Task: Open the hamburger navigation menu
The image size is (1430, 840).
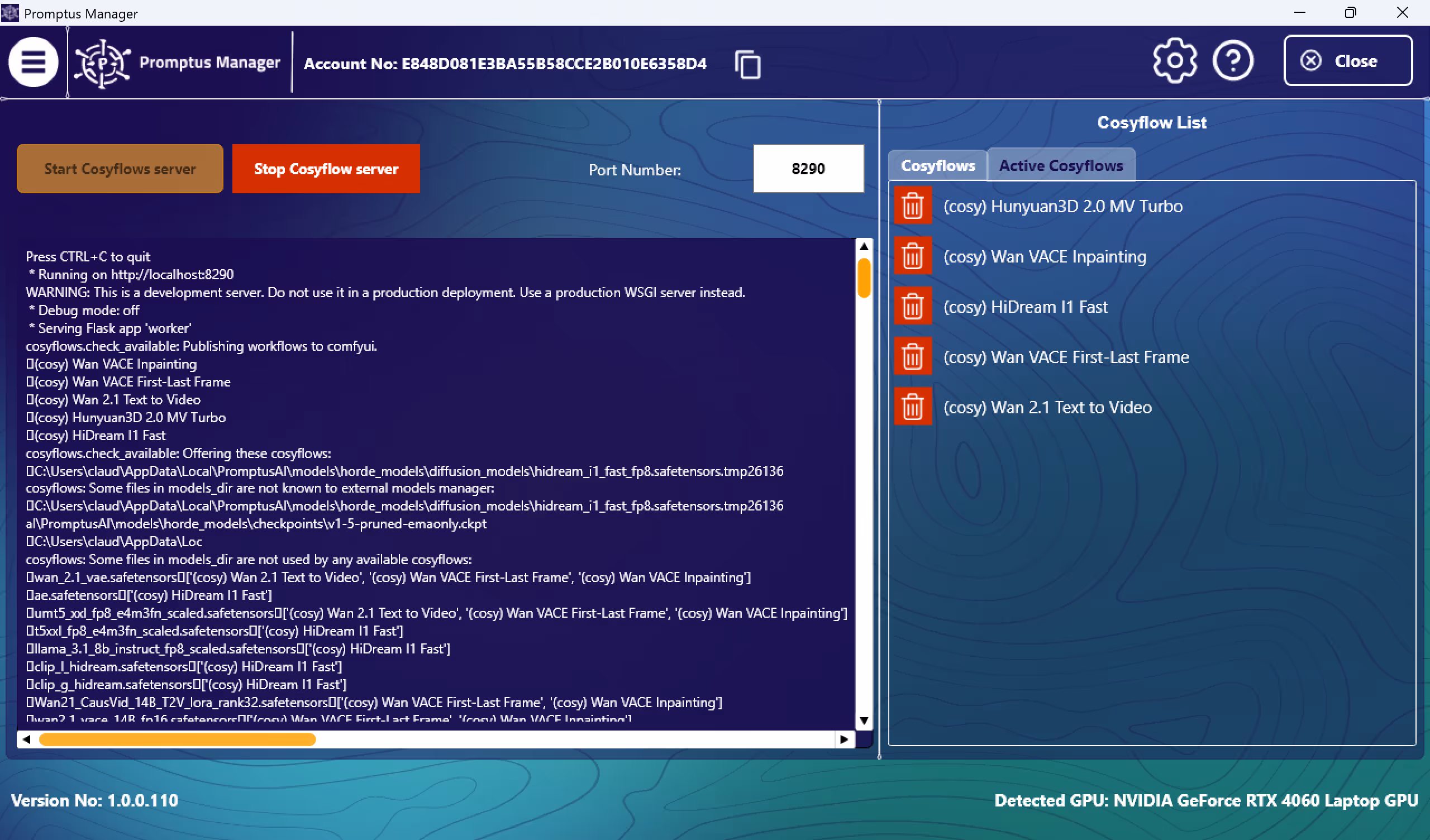Action: [33, 61]
